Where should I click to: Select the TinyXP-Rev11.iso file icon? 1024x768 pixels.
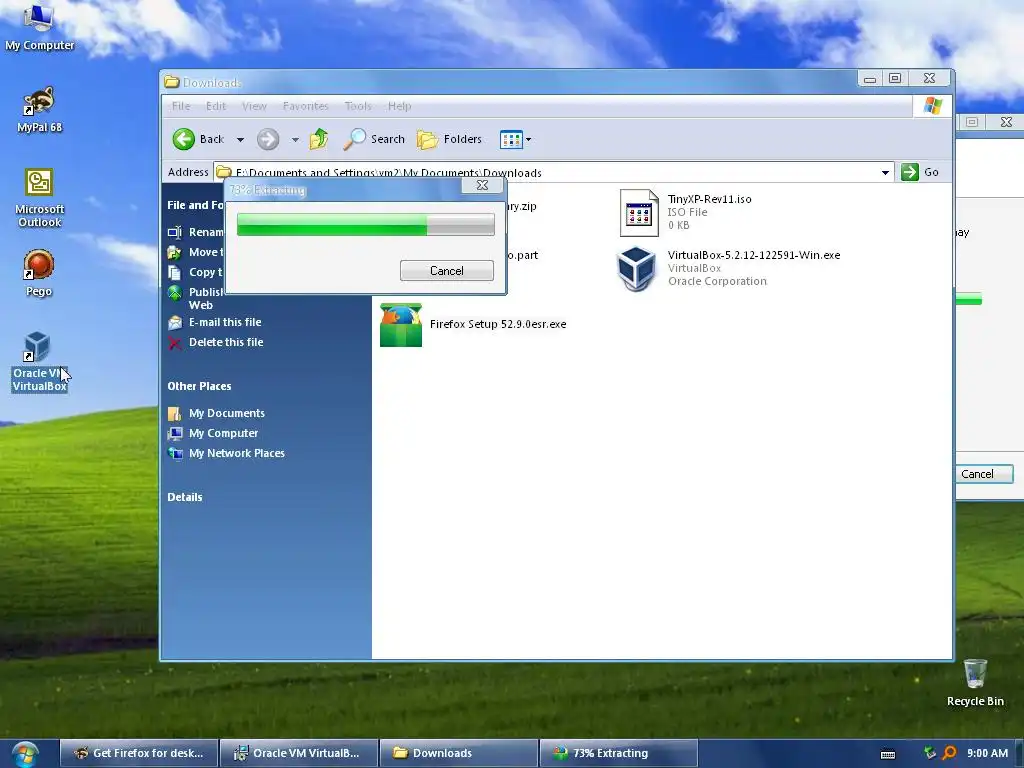pos(639,212)
